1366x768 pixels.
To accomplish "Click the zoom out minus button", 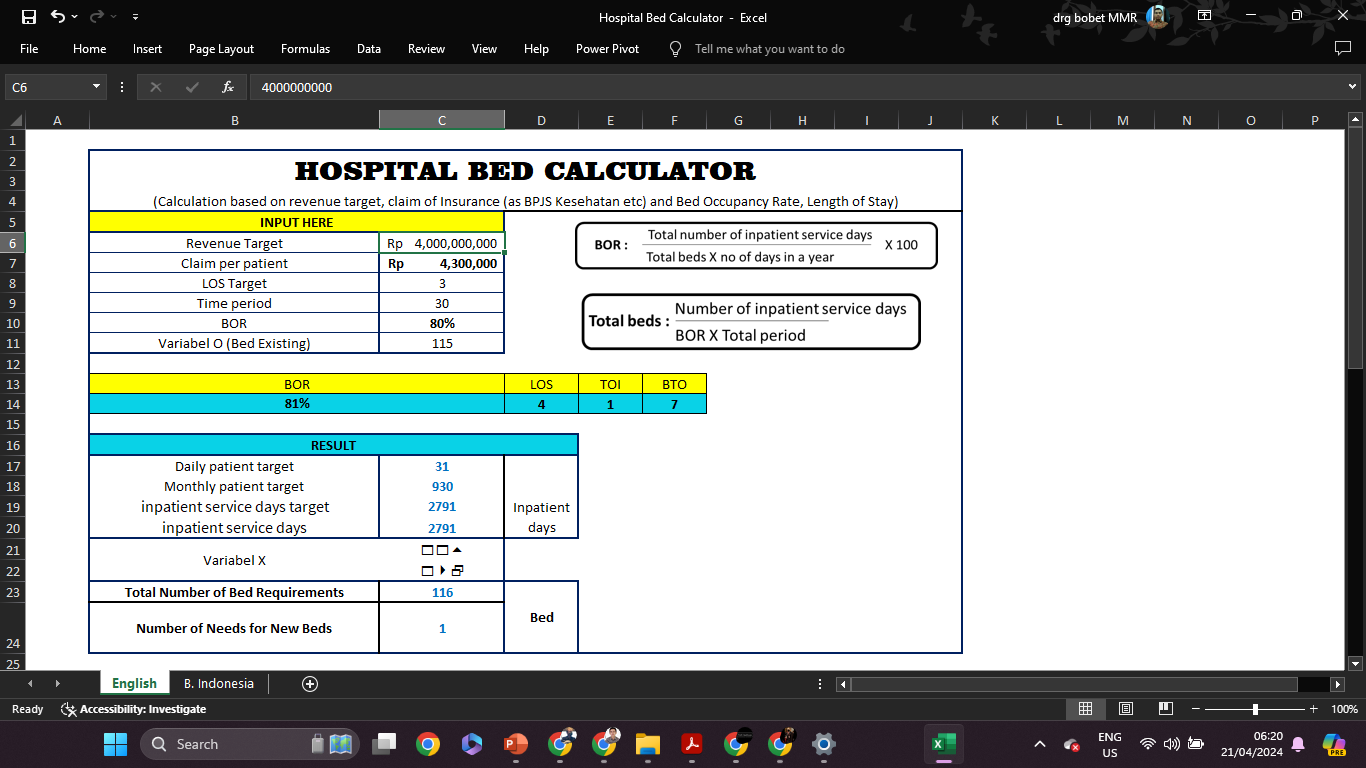I will (1196, 709).
